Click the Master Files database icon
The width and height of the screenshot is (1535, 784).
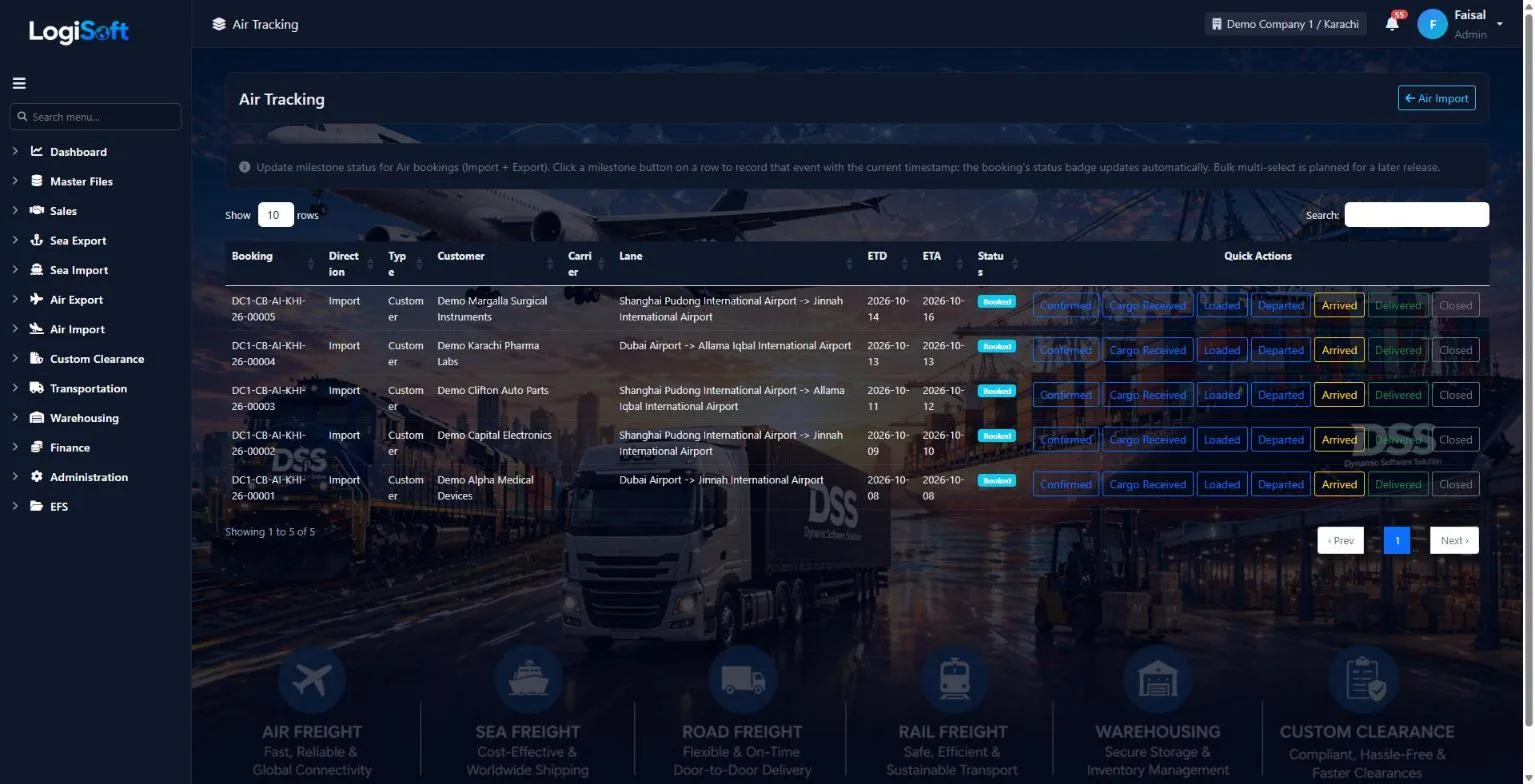click(37, 181)
